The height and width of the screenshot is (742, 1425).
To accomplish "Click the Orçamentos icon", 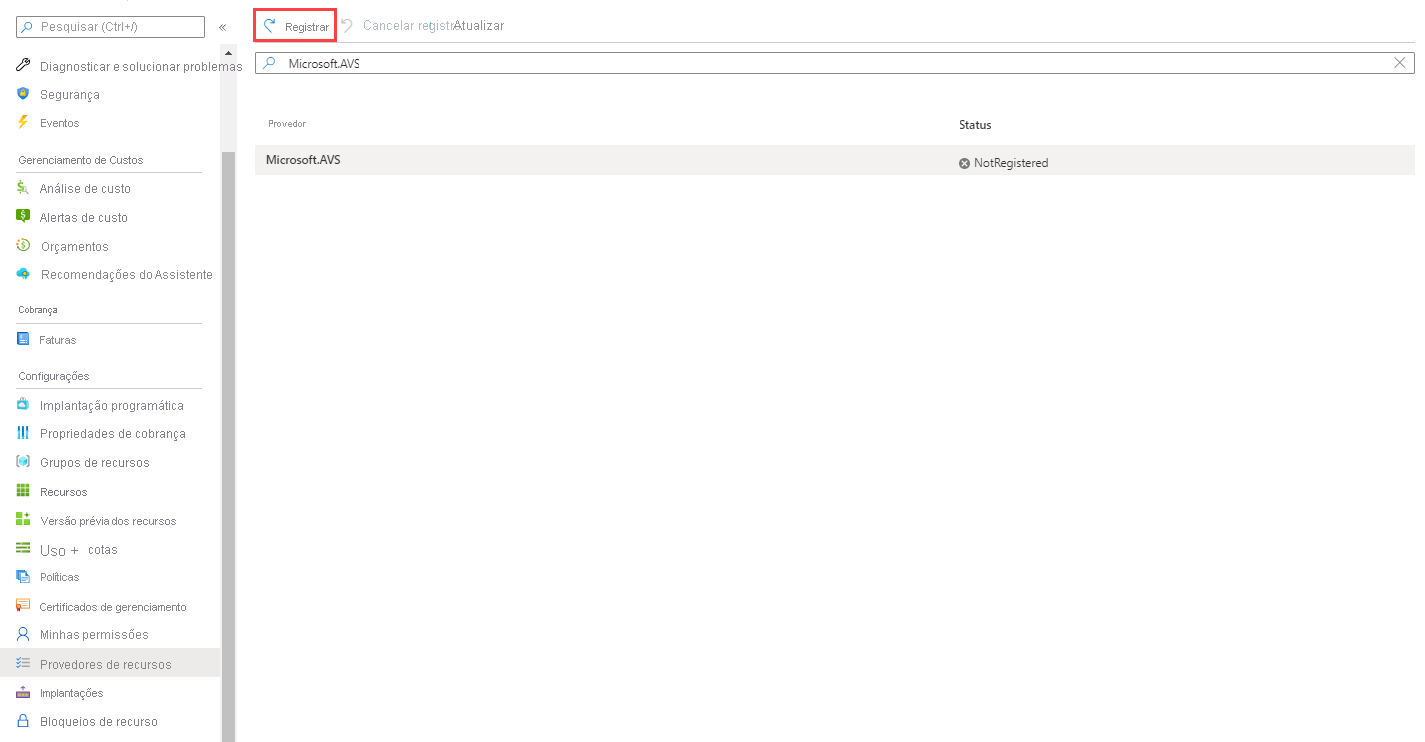I will coord(23,245).
